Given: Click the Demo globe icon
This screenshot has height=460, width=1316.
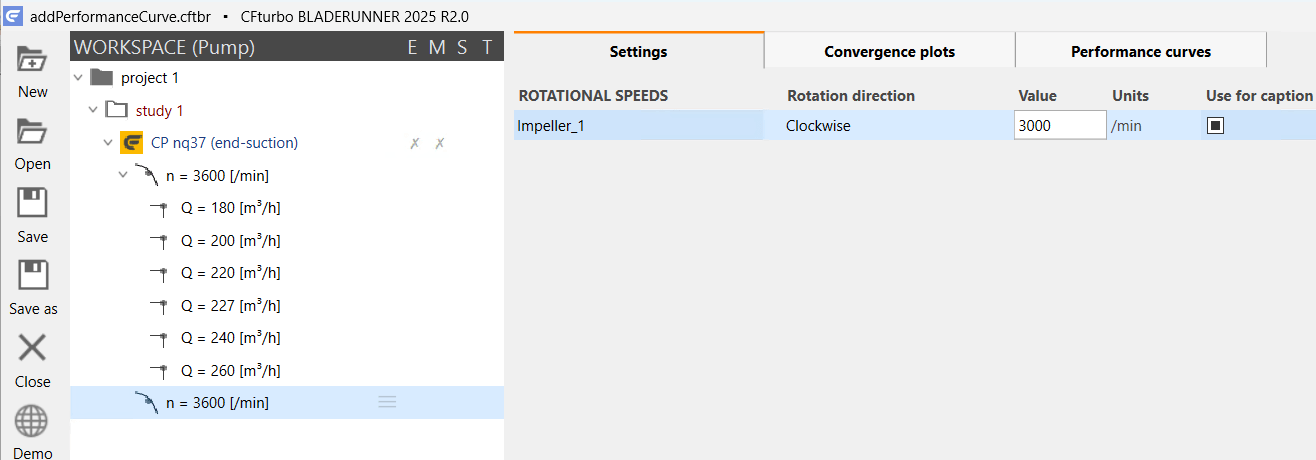Looking at the screenshot, I should [32, 421].
